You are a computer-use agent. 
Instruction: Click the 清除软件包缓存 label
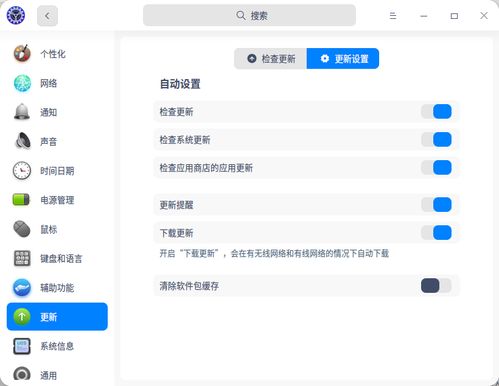click(189, 286)
